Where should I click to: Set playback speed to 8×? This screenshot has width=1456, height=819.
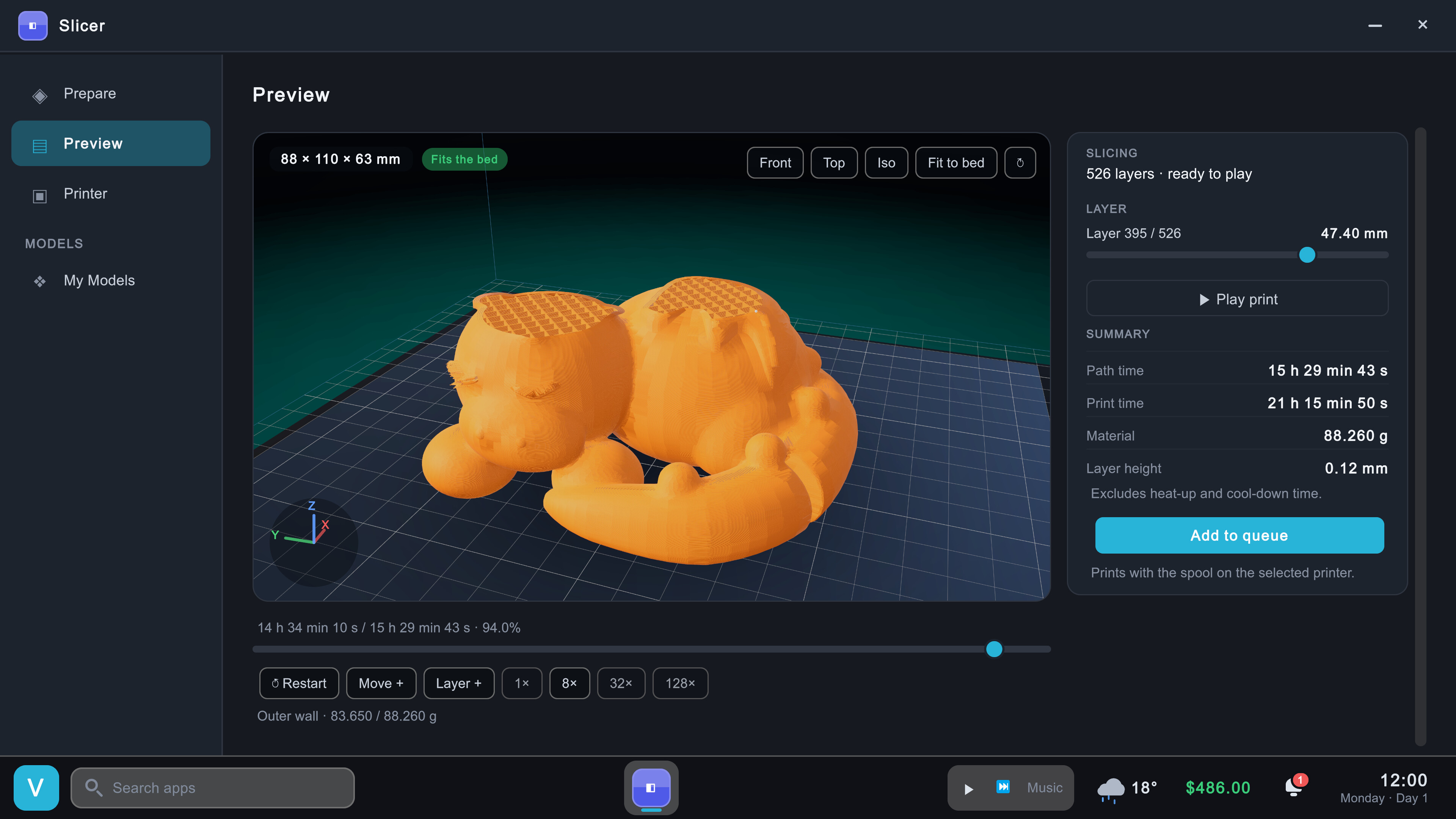point(569,683)
